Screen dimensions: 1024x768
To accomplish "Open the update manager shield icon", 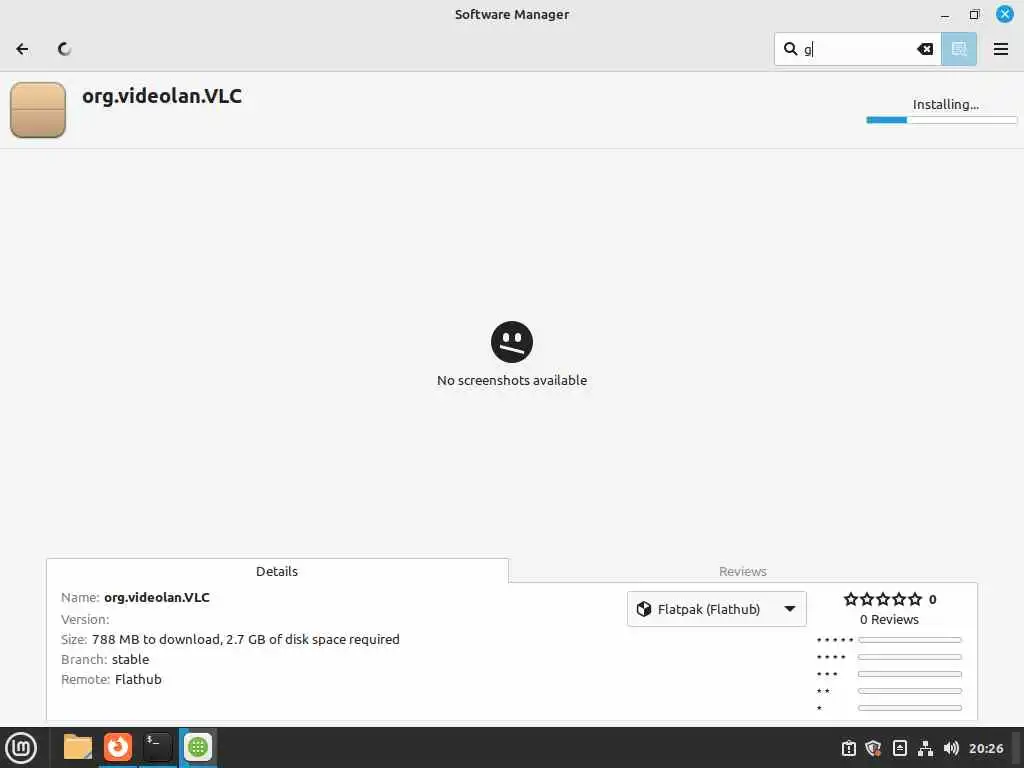I will [x=874, y=748].
